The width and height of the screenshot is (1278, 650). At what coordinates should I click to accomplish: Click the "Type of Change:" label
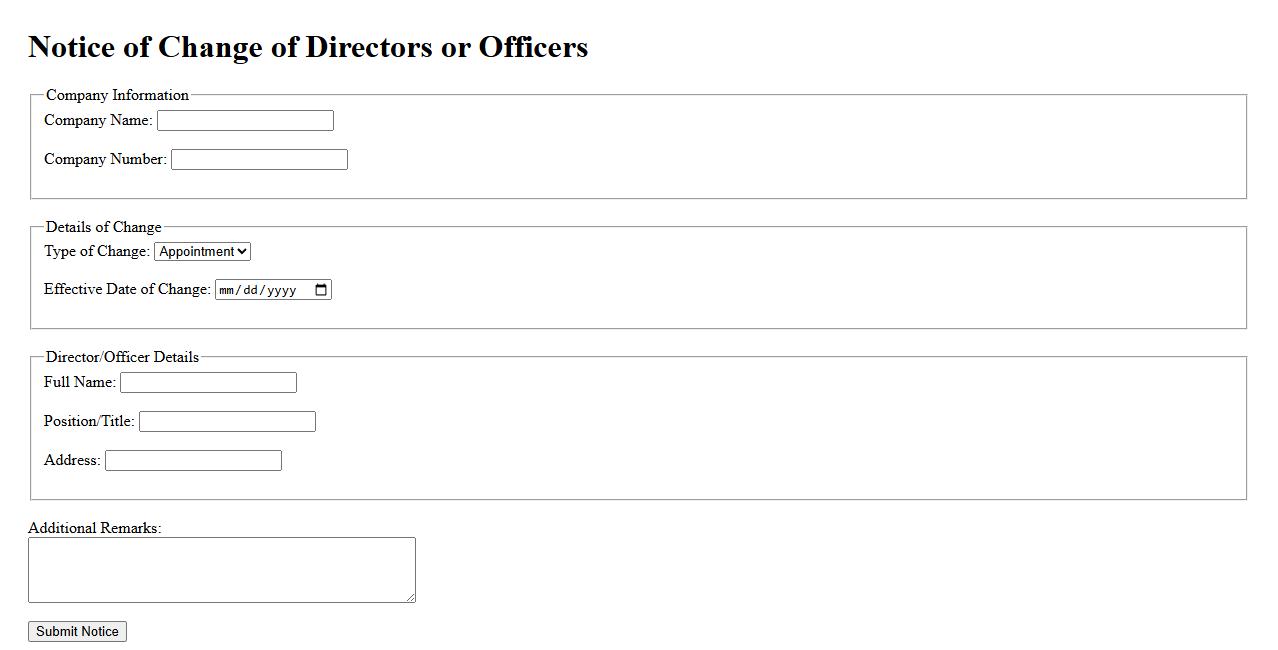tap(96, 251)
